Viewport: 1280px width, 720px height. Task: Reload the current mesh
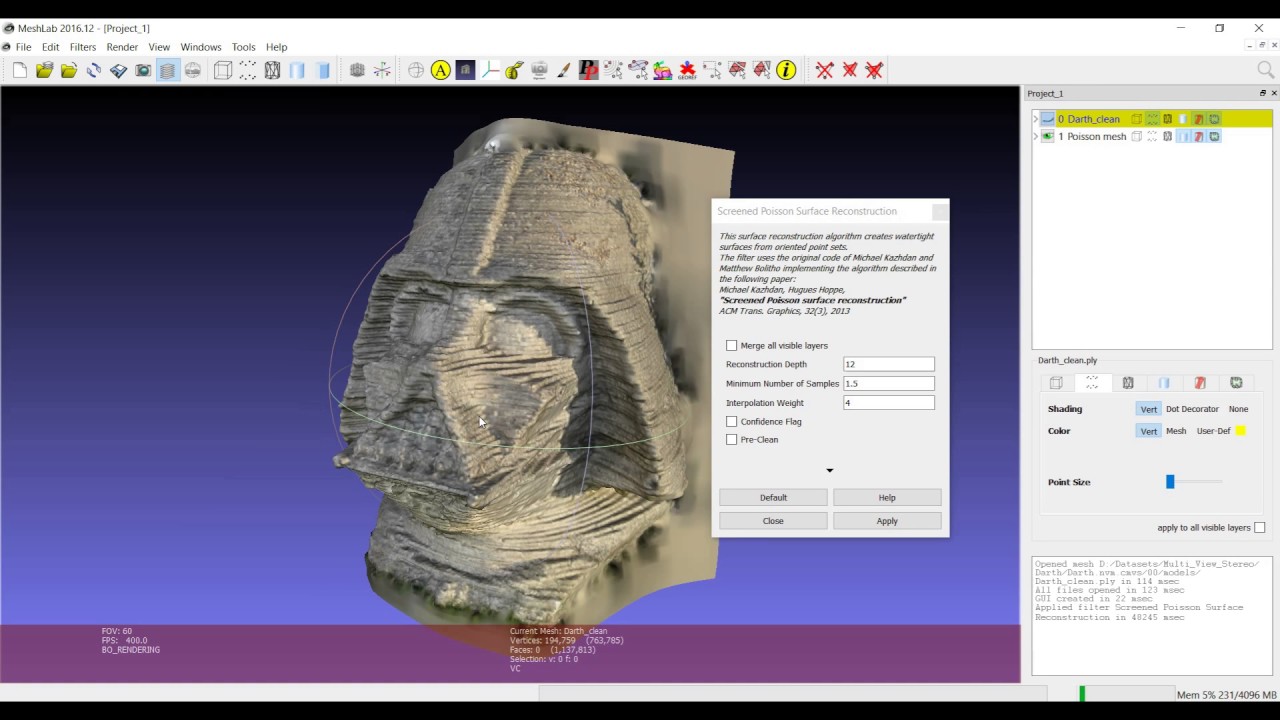[x=94, y=70]
